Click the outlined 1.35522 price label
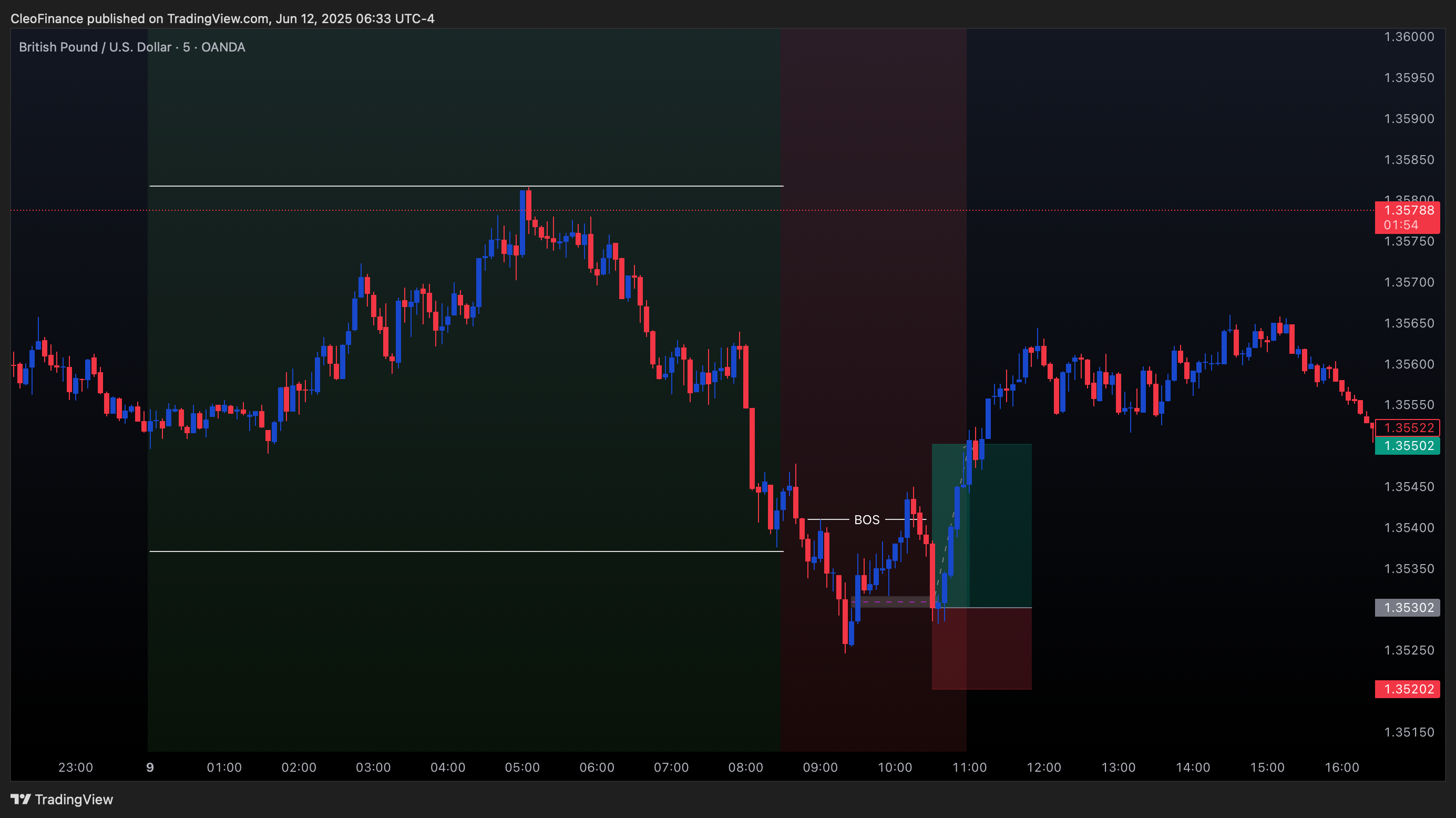This screenshot has width=1456, height=818. [x=1408, y=428]
